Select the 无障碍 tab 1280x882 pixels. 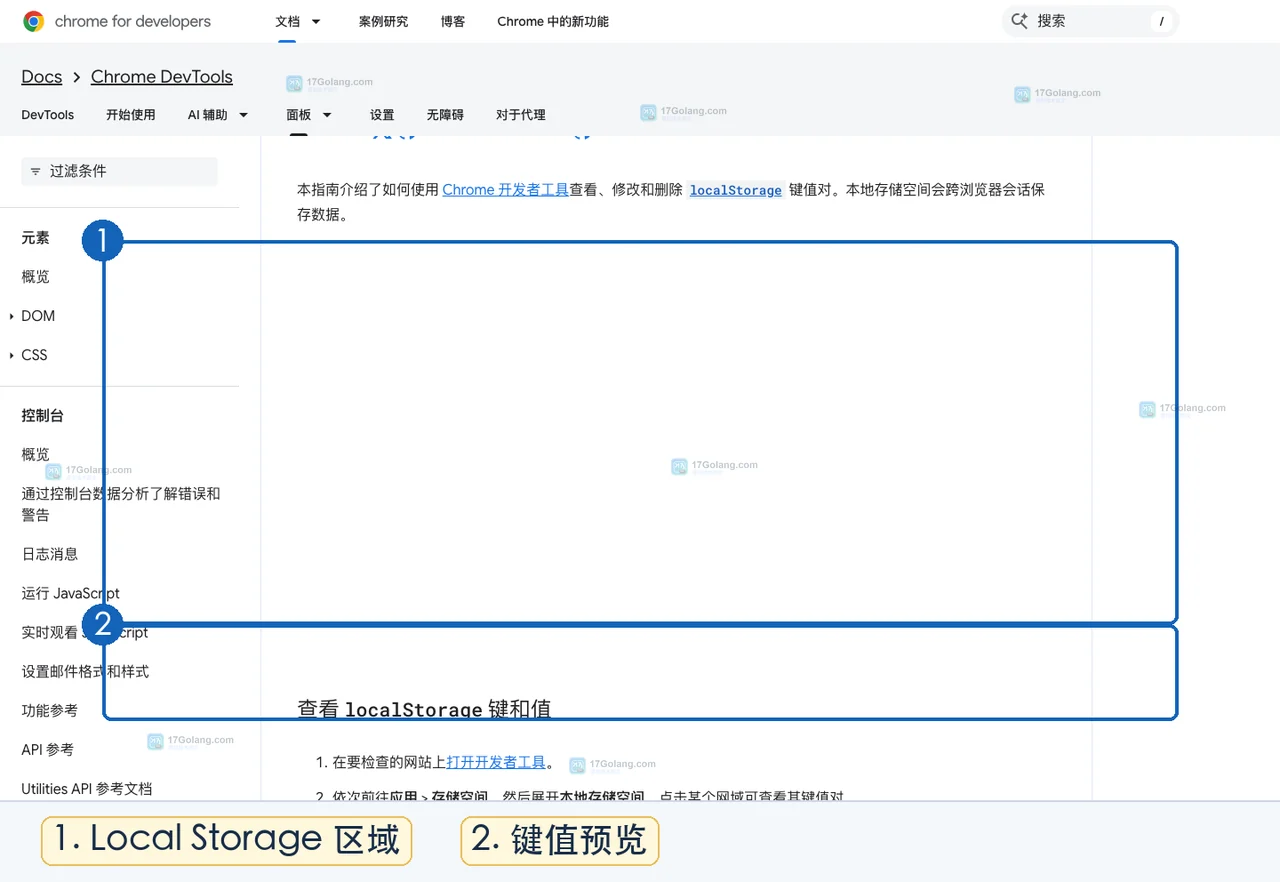click(x=445, y=115)
